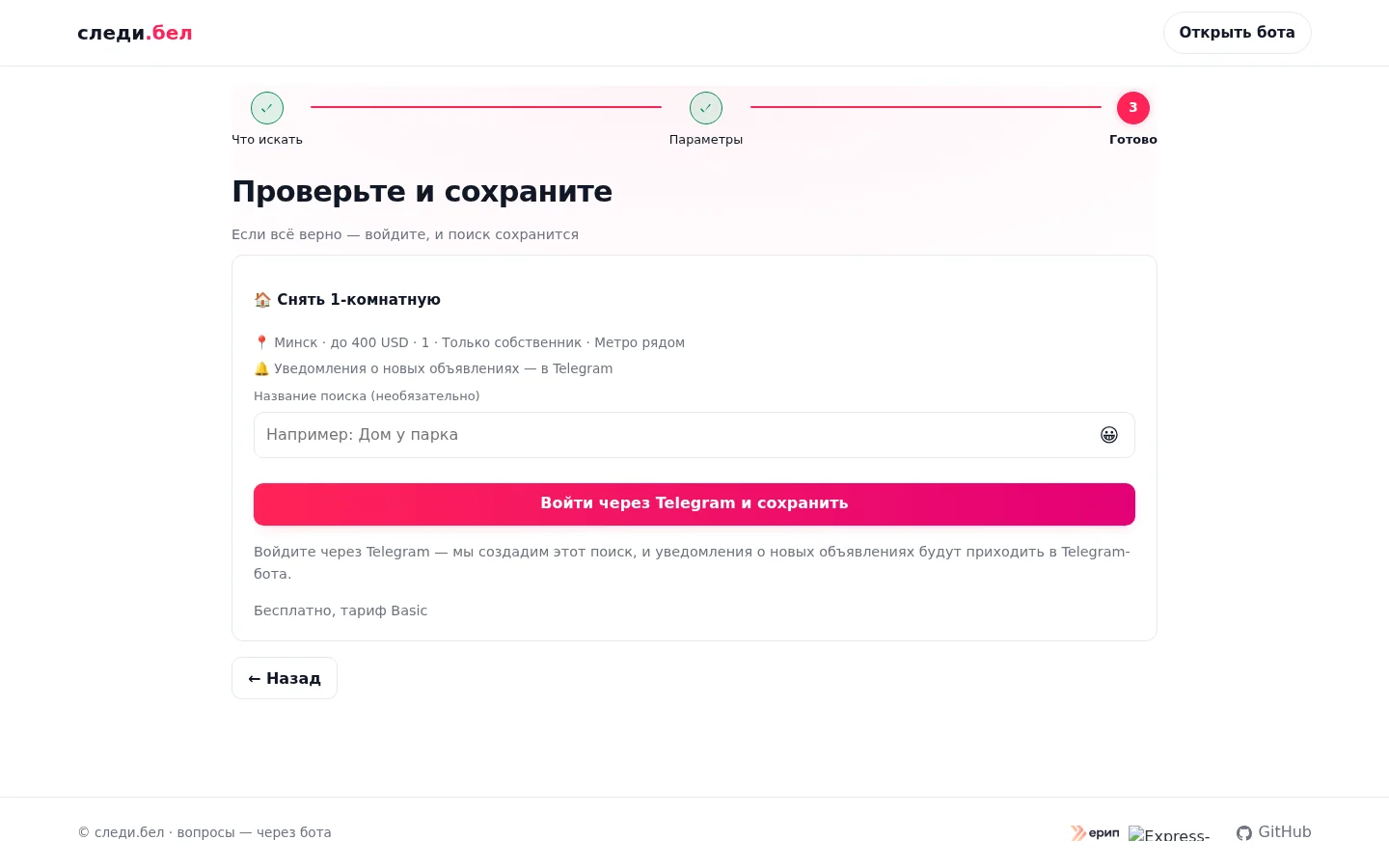The height and width of the screenshot is (868, 1389).
Task: Open the ЕРИП payment logo
Action: click(x=1095, y=832)
